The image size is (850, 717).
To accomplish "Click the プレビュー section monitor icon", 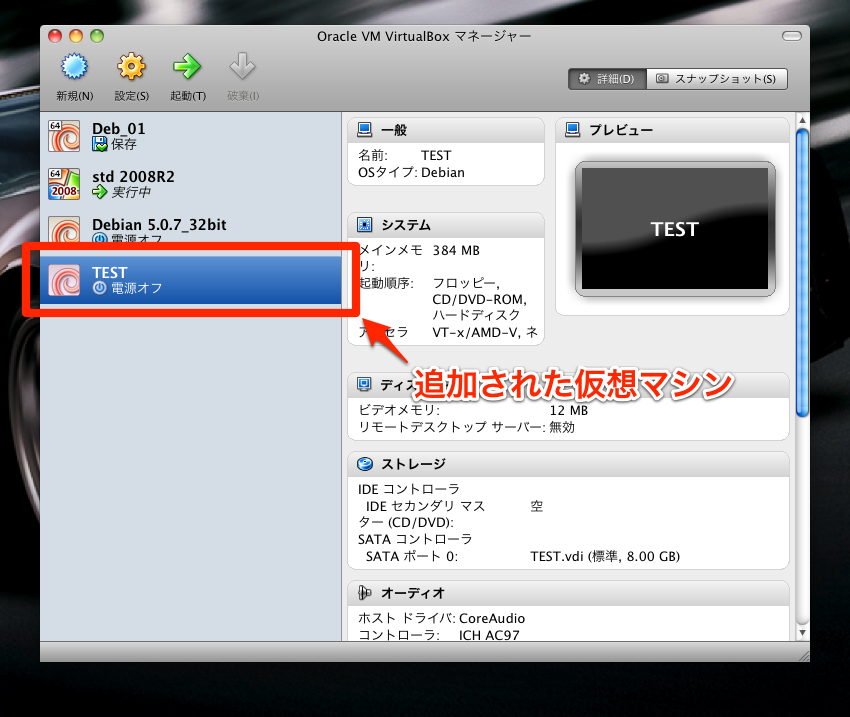I will [x=572, y=130].
